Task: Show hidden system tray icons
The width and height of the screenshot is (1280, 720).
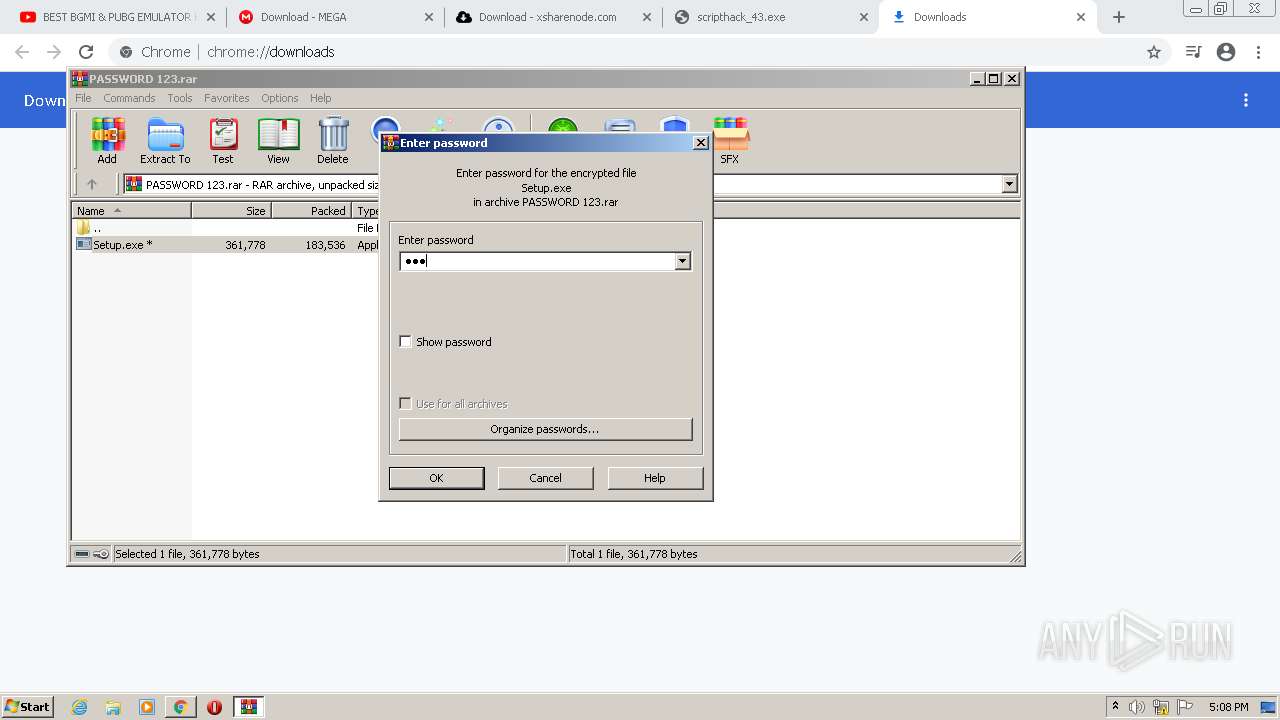Action: click(1115, 707)
